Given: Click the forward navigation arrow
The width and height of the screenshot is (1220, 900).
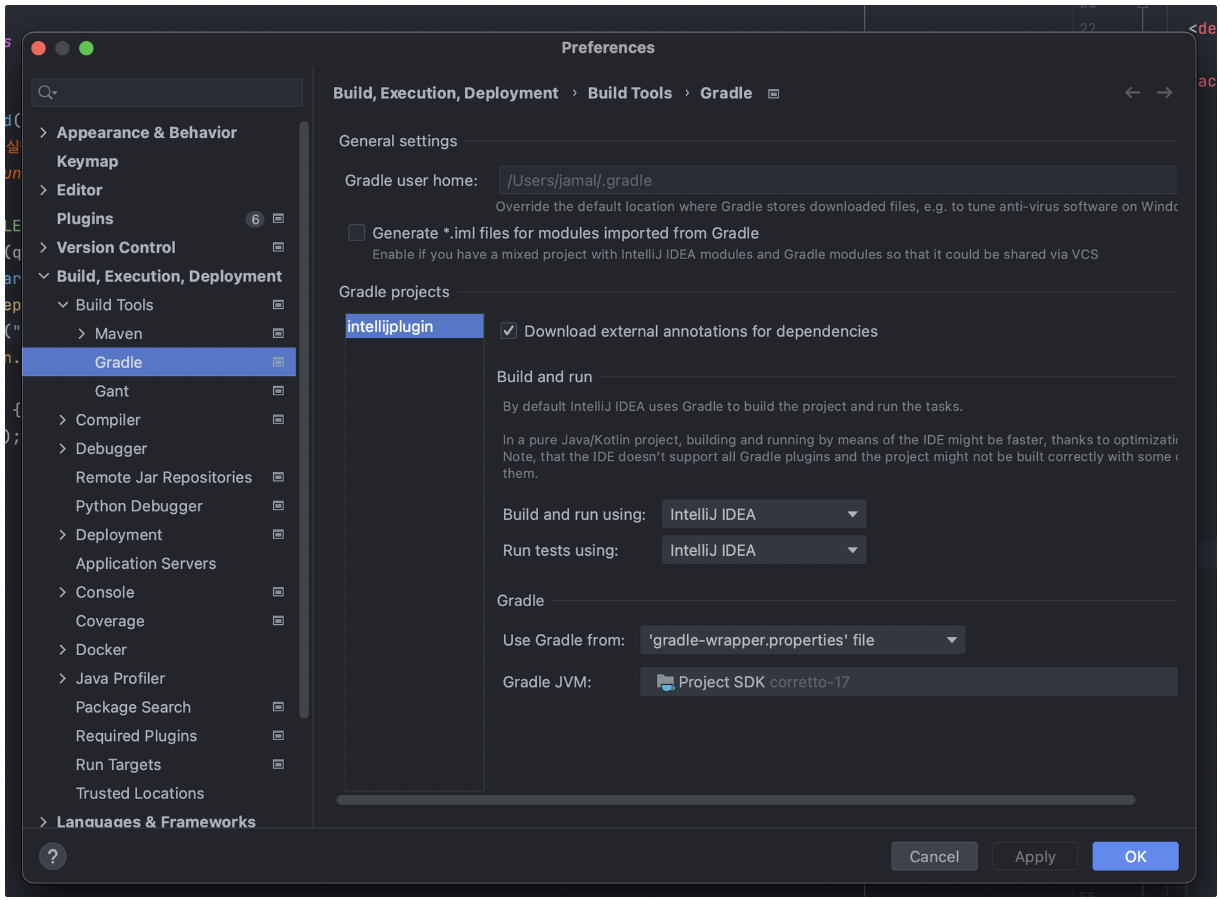Looking at the screenshot, I should (x=1164, y=93).
